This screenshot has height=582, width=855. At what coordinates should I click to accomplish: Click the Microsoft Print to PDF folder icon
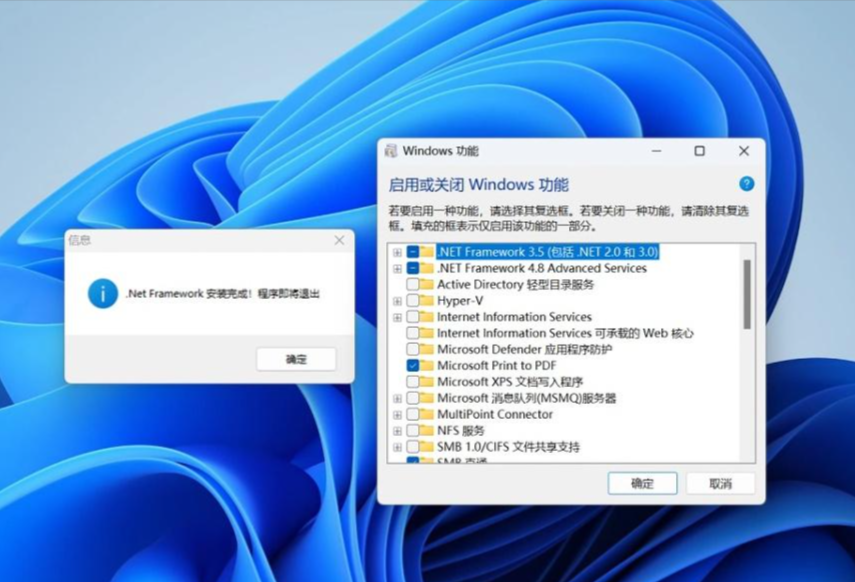(x=427, y=365)
